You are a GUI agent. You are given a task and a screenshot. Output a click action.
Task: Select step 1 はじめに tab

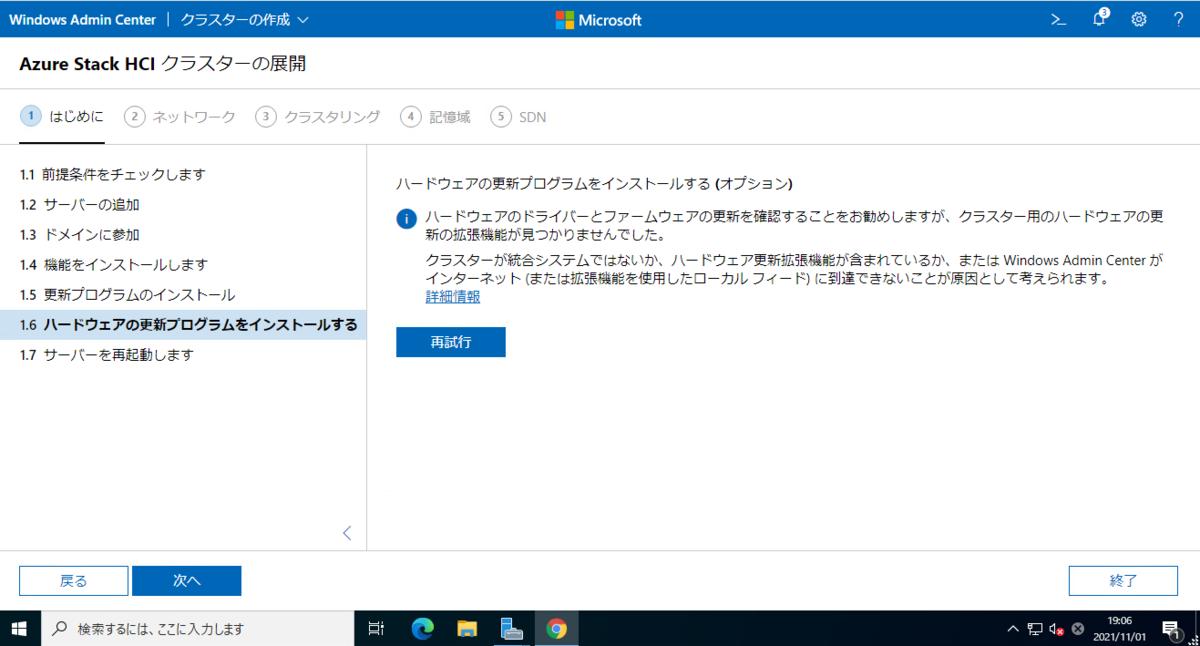pyautogui.click(x=62, y=117)
